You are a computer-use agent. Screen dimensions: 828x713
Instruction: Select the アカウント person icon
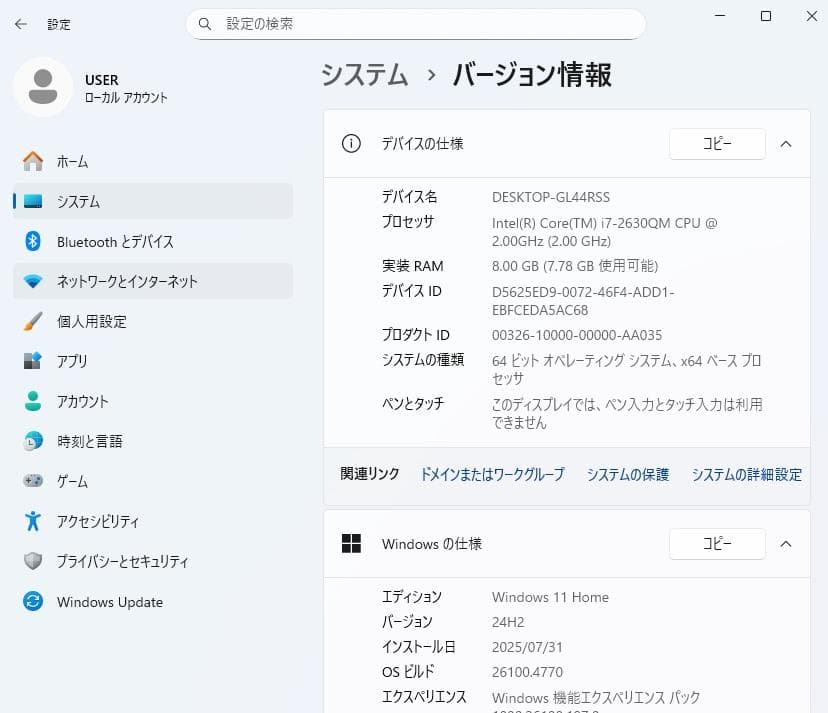[x=31, y=401]
